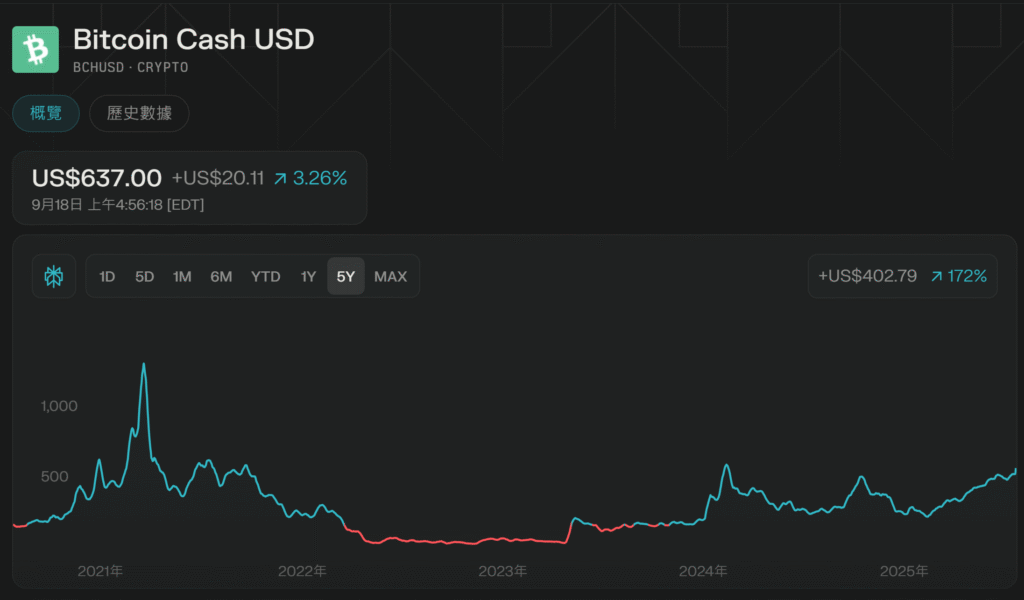
Task: Click the 2023年 label on time axis
Action: [502, 572]
